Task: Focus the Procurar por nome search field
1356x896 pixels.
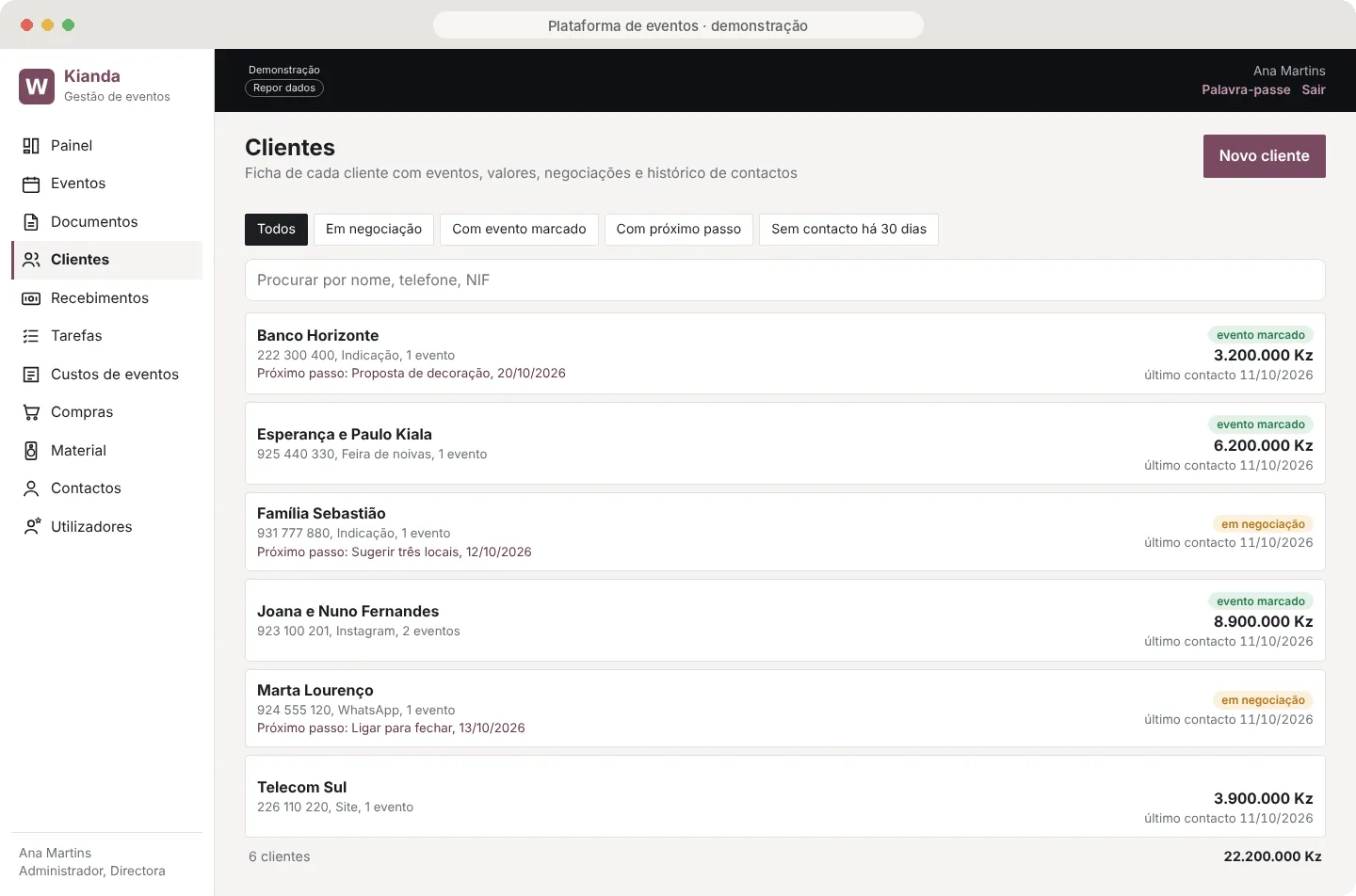Action: click(785, 280)
